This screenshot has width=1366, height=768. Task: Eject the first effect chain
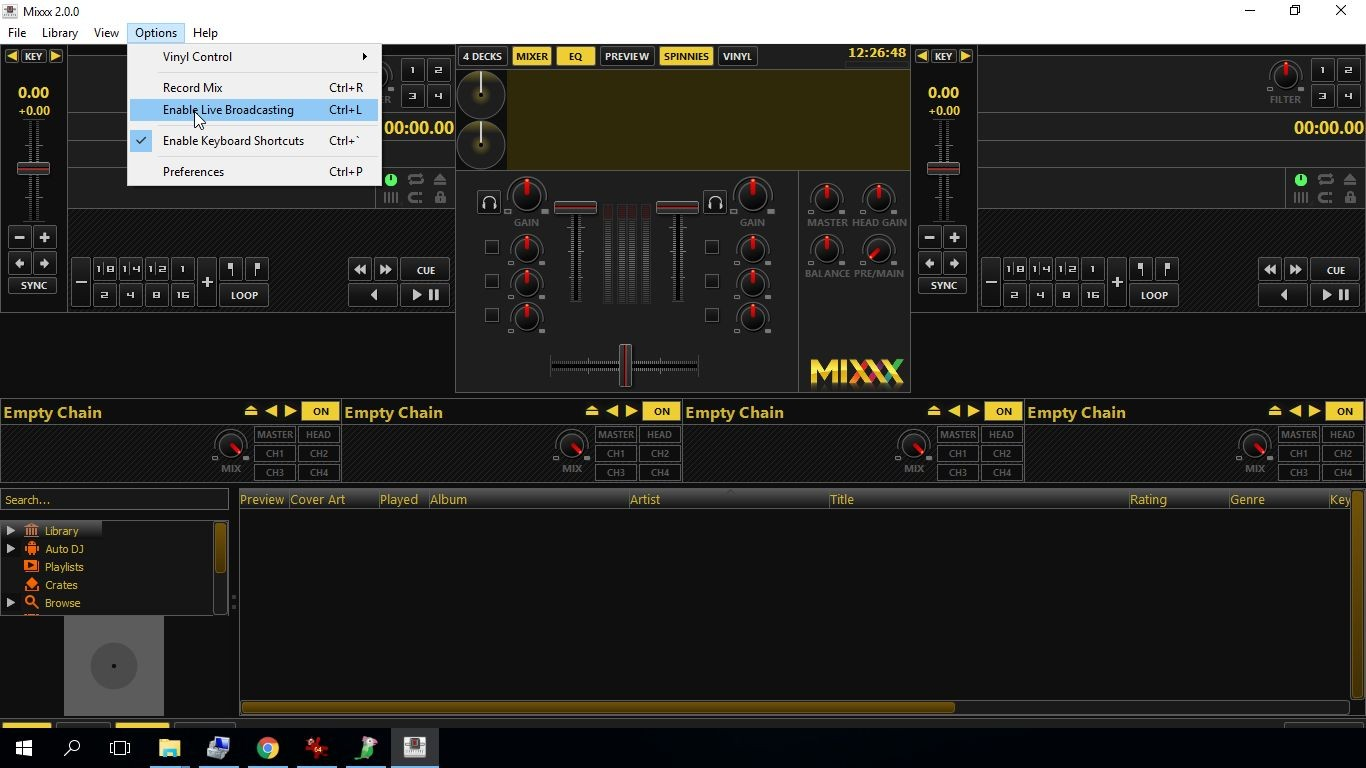pyautogui.click(x=251, y=411)
